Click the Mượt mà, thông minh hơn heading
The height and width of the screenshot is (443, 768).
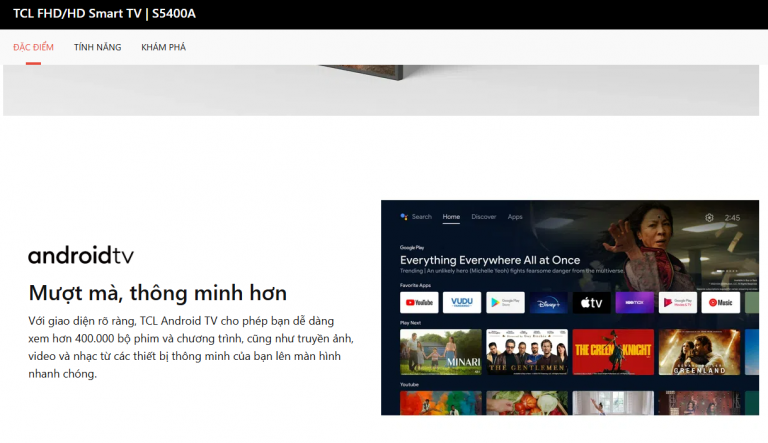pos(158,293)
